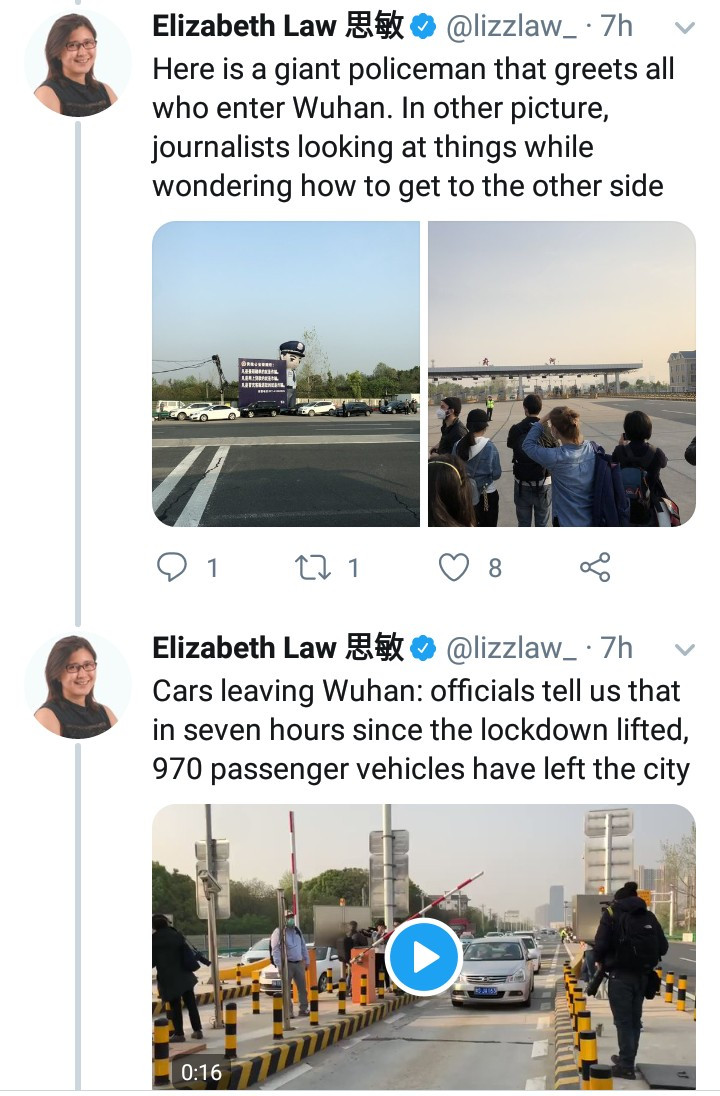
Task: Click Elizabeth Law name on first tweet
Action: [278, 27]
